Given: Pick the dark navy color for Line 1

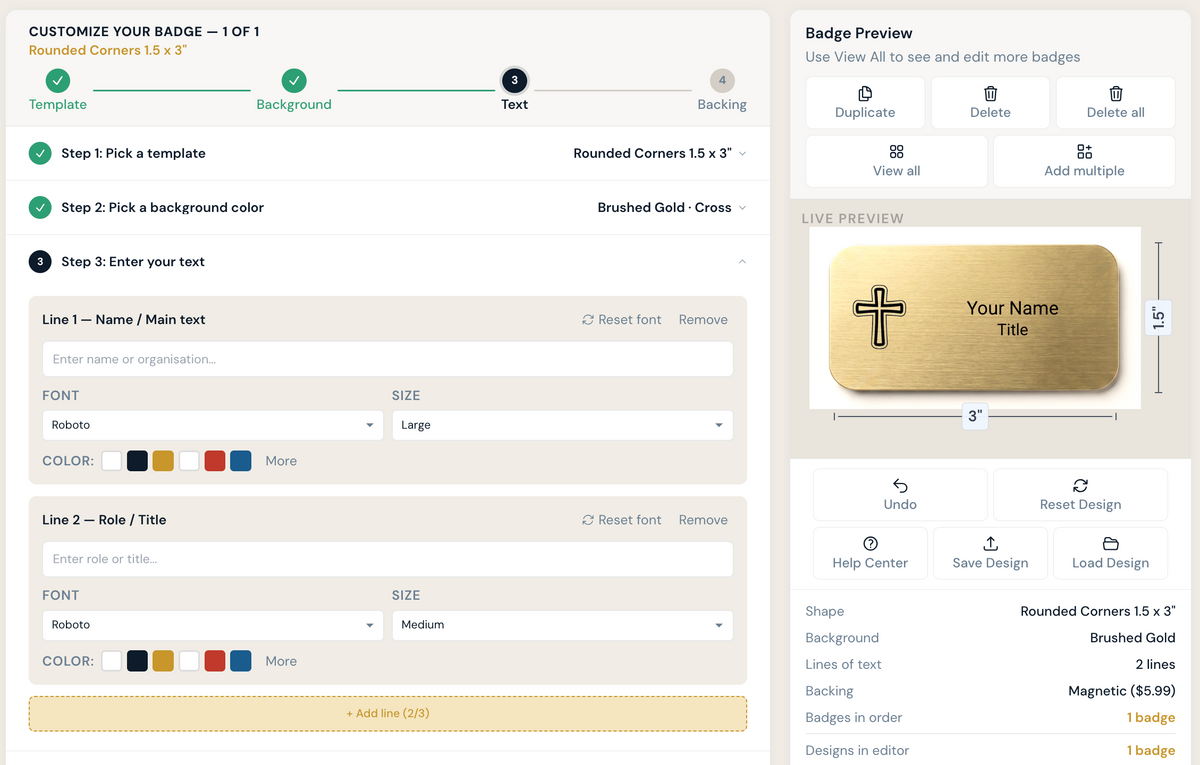Looking at the screenshot, I should pyautogui.click(x=137, y=461).
